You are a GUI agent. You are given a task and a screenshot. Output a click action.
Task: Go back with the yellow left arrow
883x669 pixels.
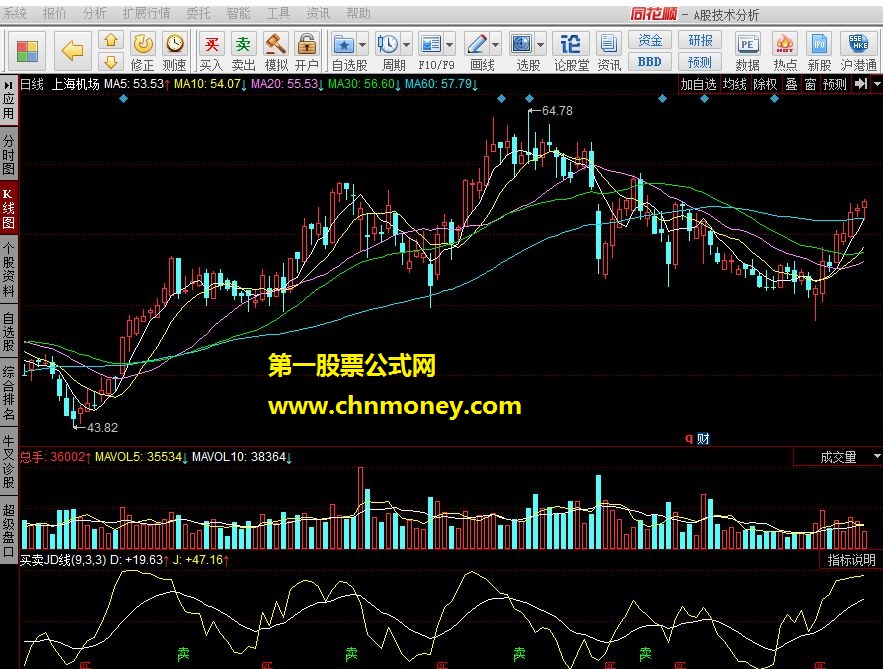point(72,51)
